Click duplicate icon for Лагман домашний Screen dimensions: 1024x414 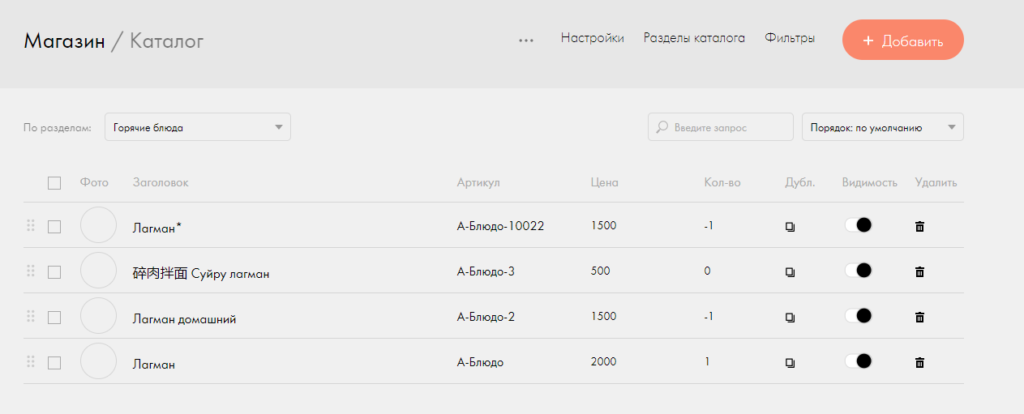(x=790, y=317)
